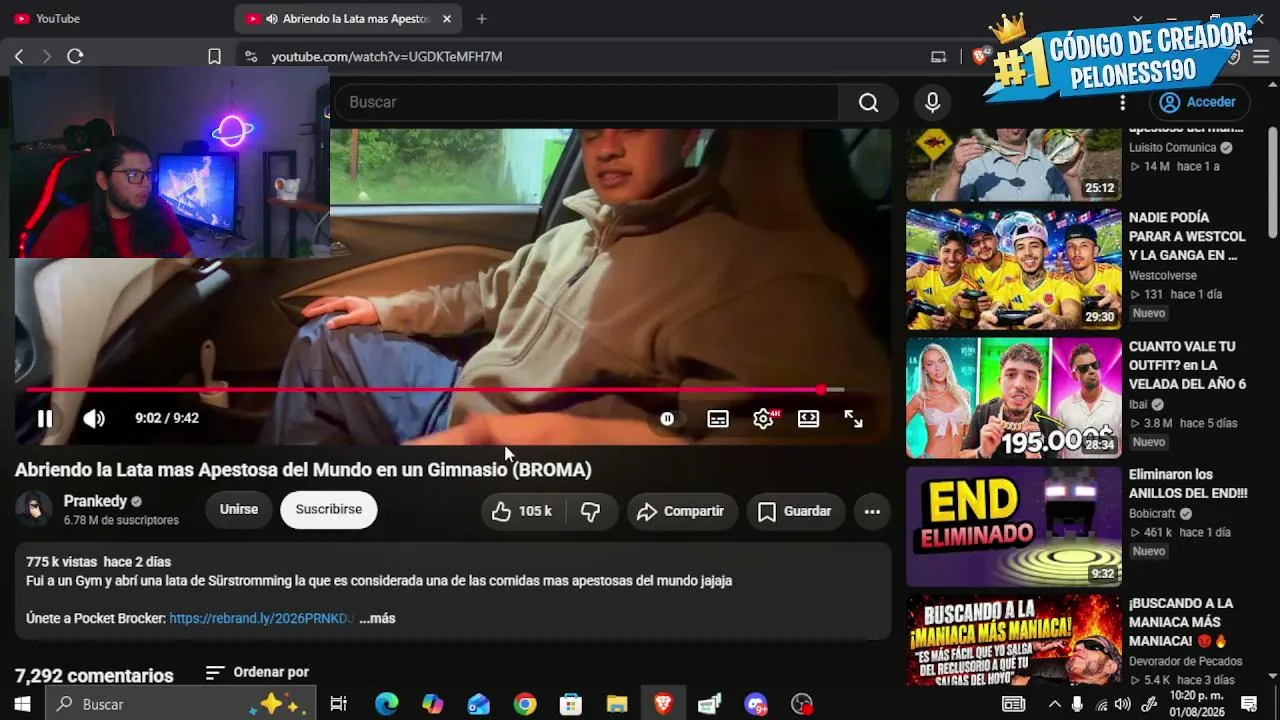Play the CUANTO VALE TU OUTFIT video
This screenshot has width=1280, height=720.
(1014, 398)
